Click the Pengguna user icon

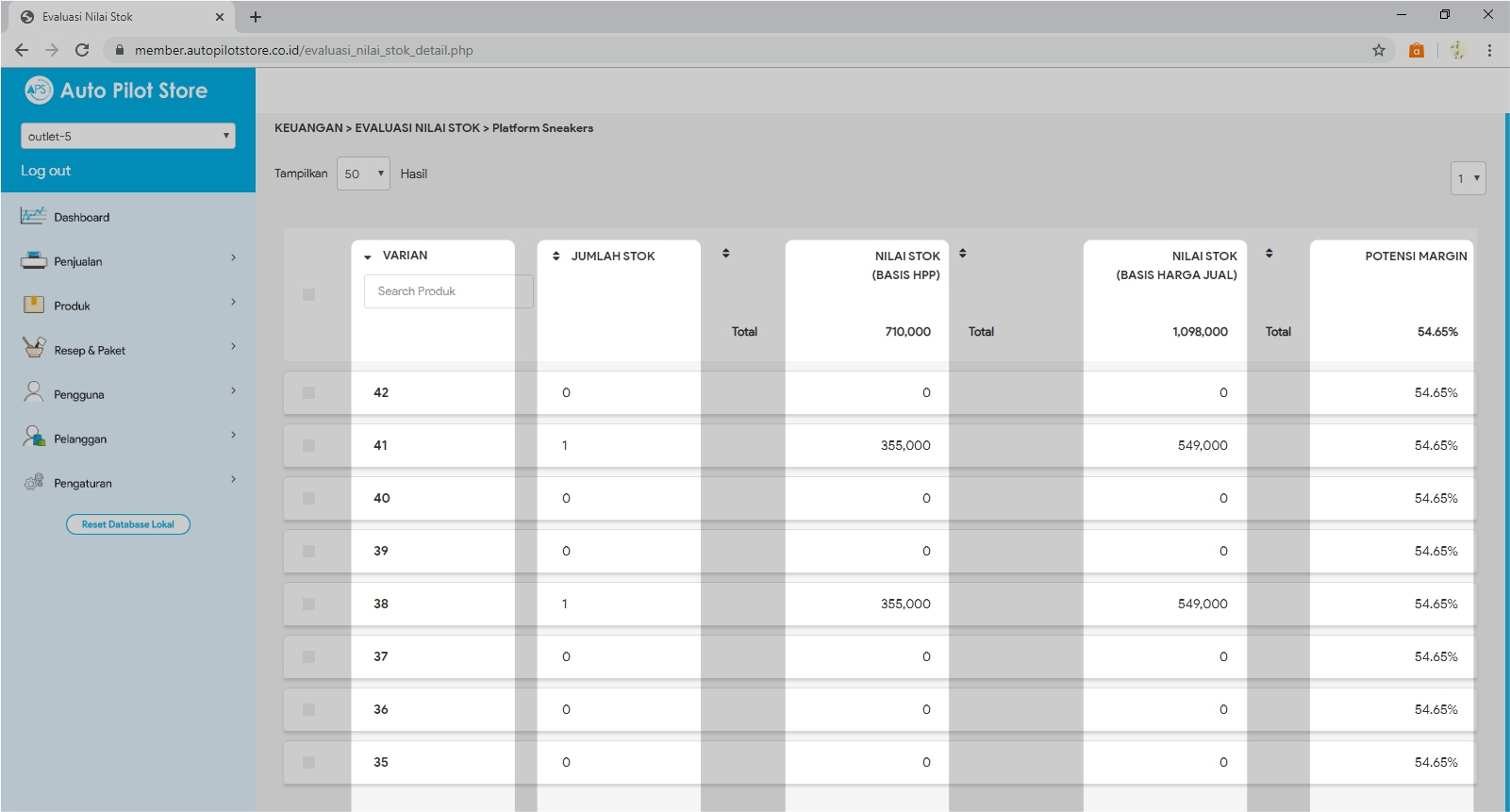pyautogui.click(x=33, y=392)
